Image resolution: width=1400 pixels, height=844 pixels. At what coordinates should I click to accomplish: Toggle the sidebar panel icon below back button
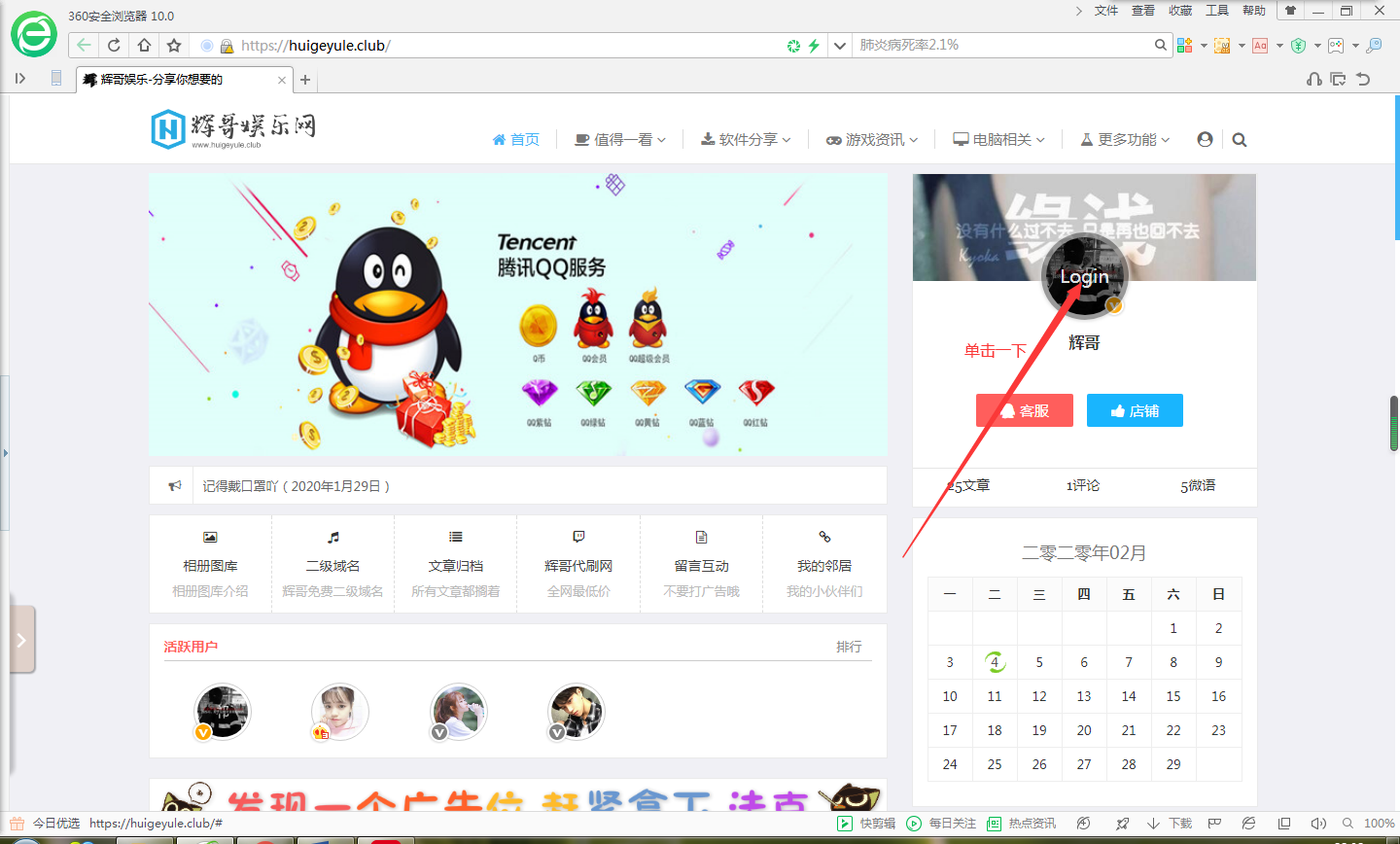(19, 79)
